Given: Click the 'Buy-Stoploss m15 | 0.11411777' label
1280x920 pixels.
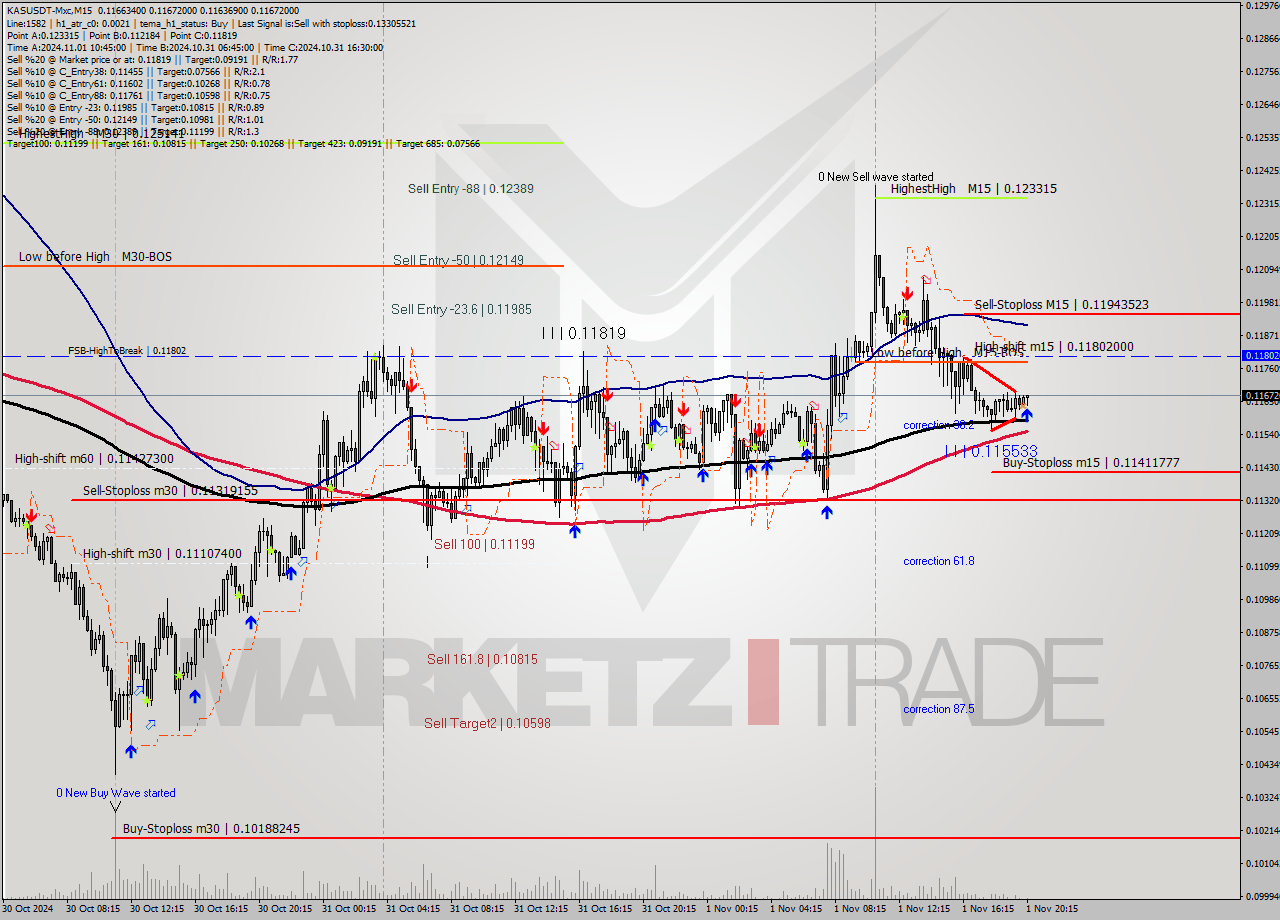Looking at the screenshot, I should [x=1091, y=463].
